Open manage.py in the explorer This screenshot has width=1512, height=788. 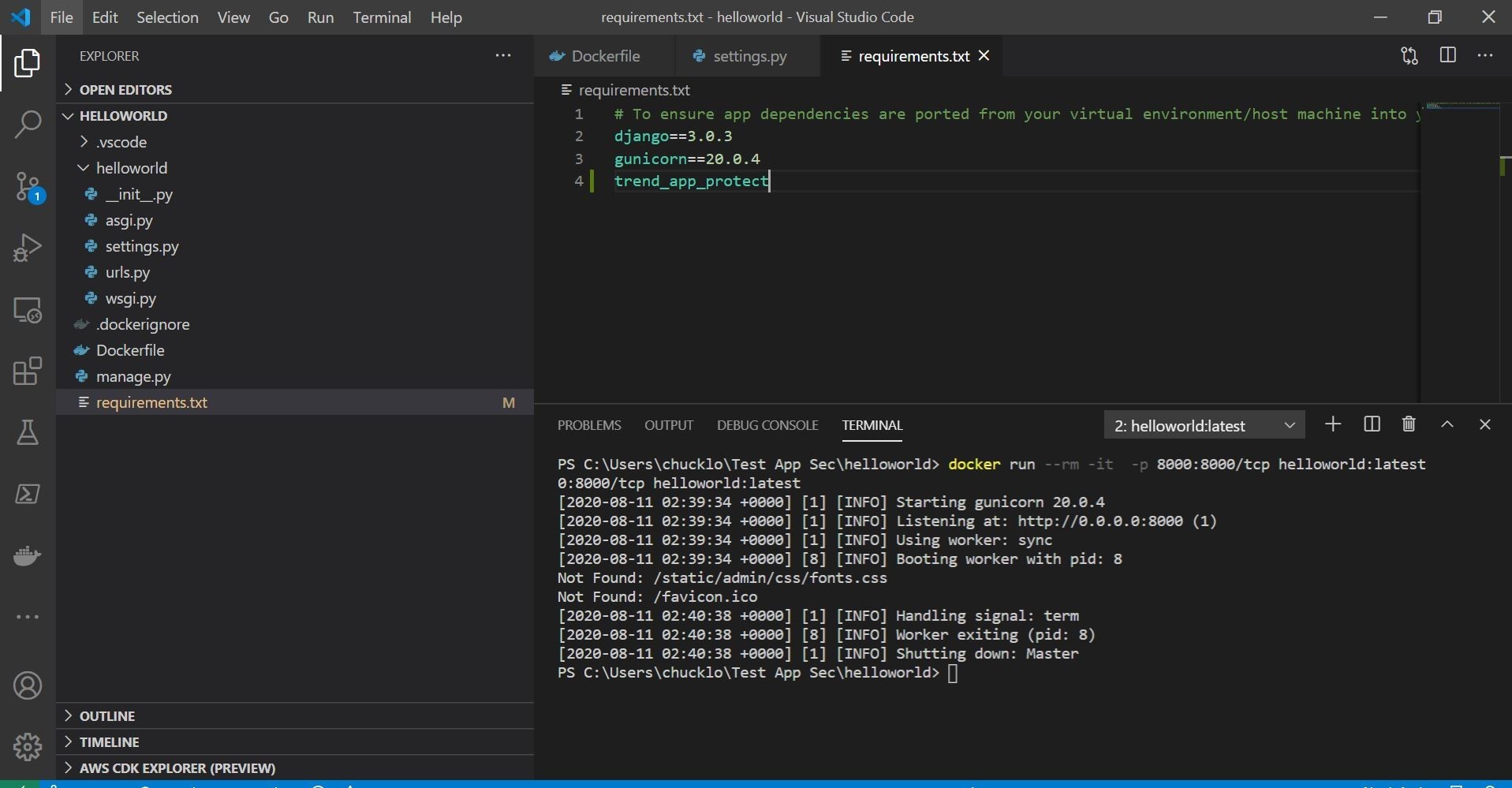point(295,376)
